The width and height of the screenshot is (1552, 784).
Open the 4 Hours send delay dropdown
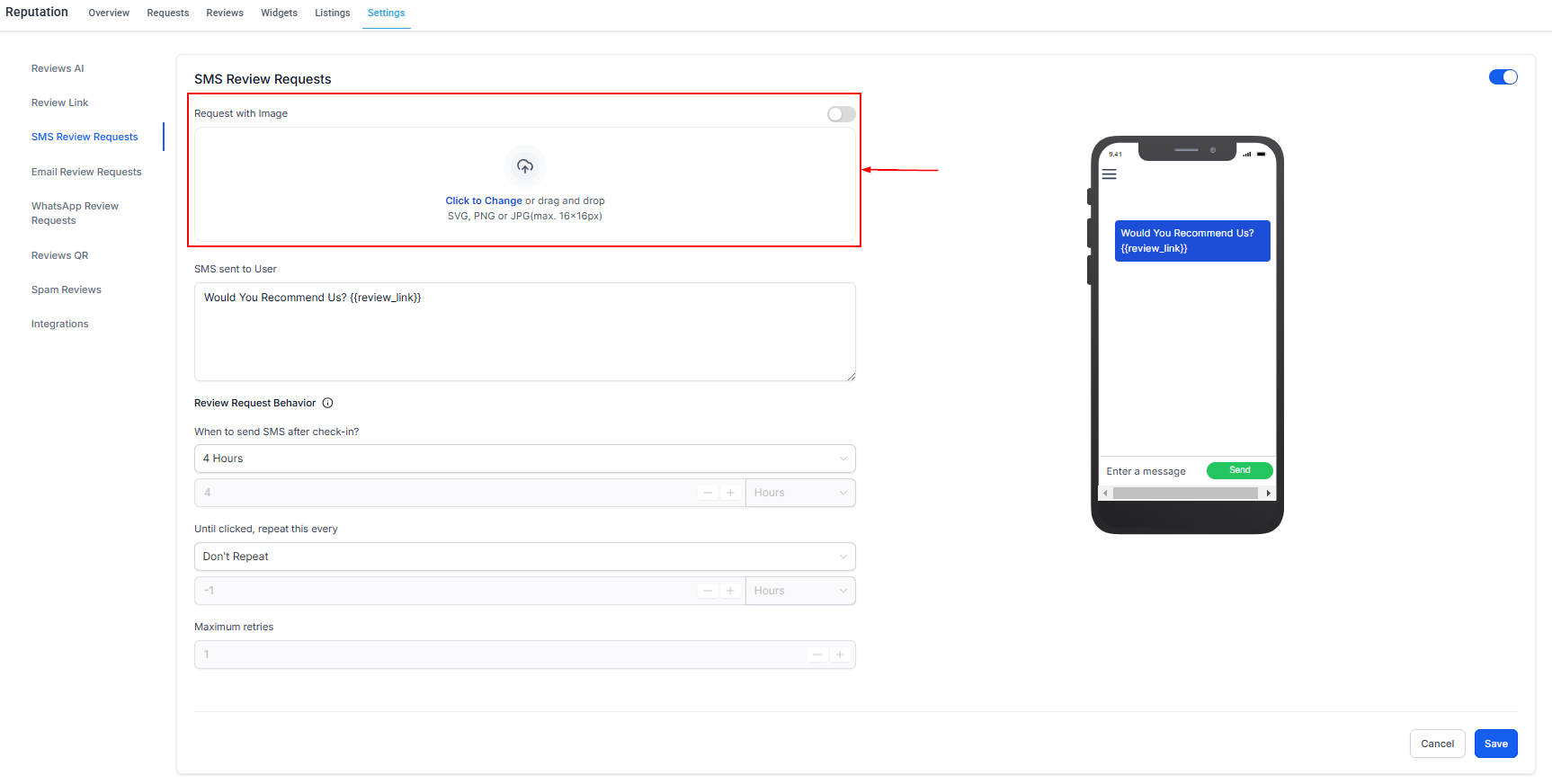point(524,459)
